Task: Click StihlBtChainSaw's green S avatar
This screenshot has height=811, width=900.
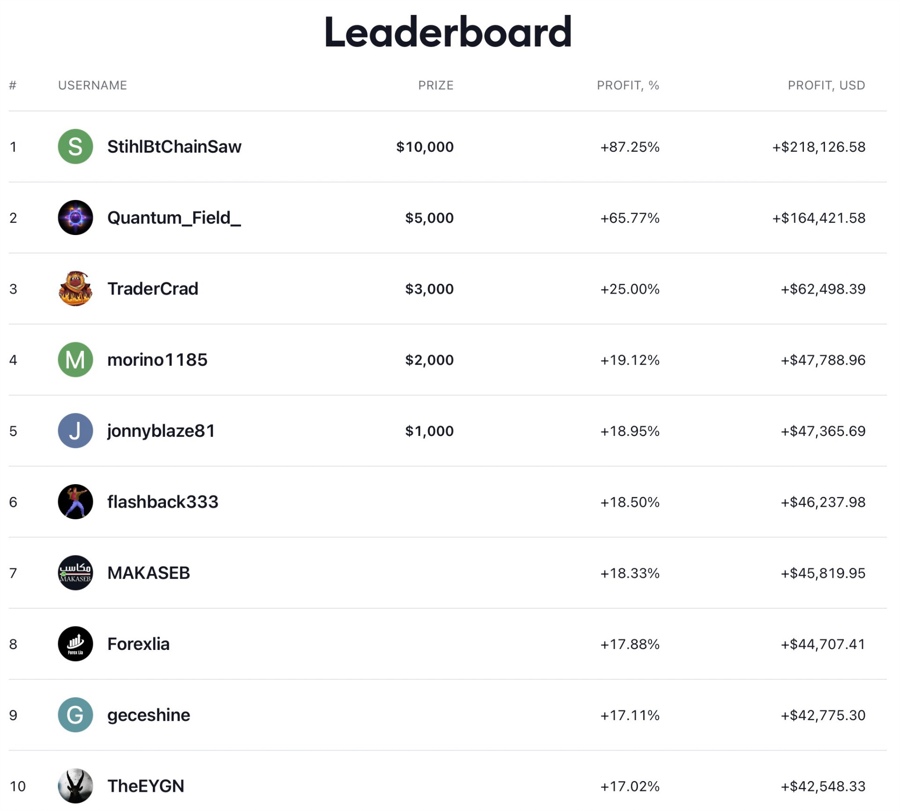Action: point(75,147)
